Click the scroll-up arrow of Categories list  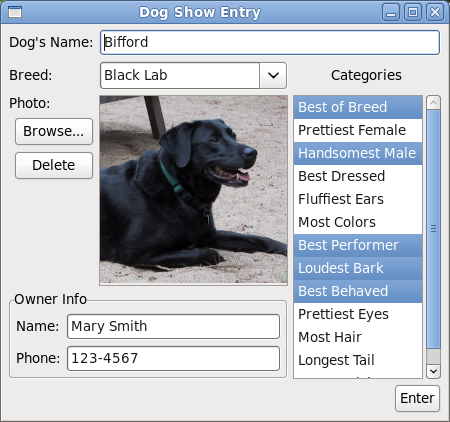click(433, 103)
